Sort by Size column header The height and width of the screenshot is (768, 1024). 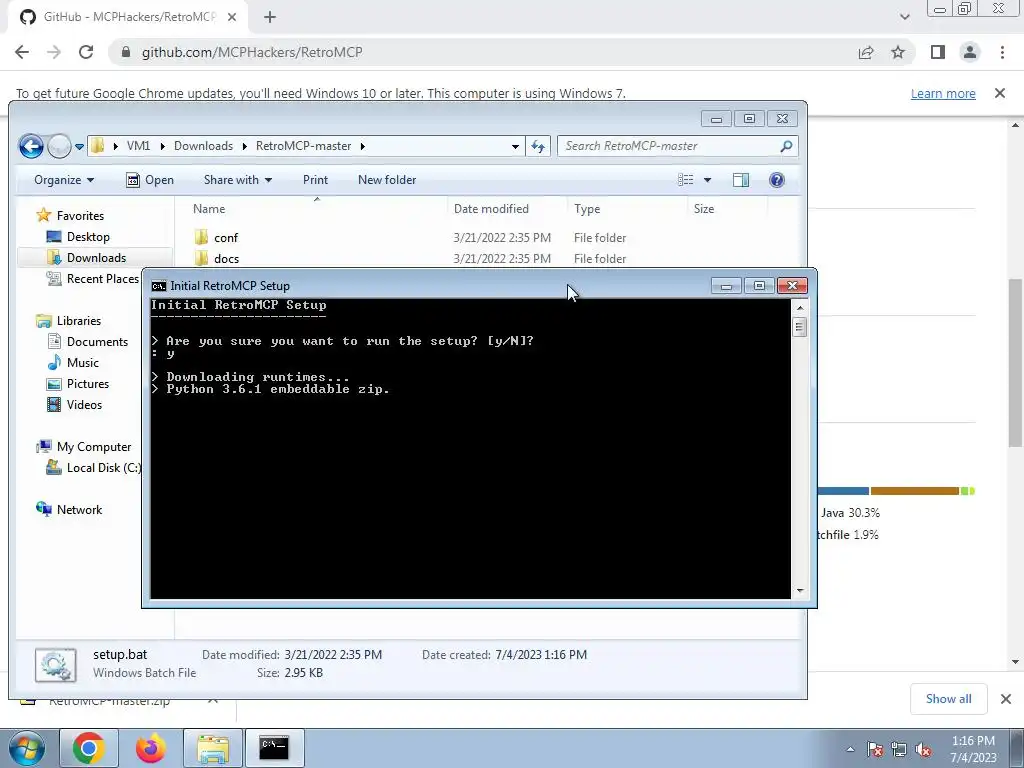point(704,209)
